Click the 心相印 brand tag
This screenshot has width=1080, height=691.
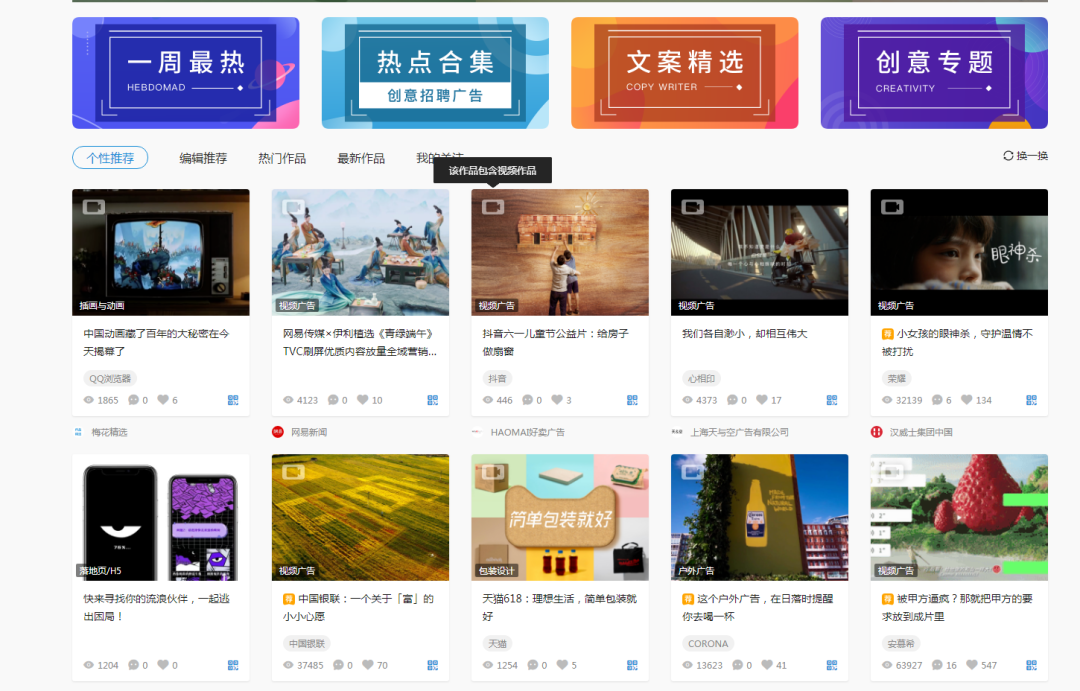tap(701, 378)
